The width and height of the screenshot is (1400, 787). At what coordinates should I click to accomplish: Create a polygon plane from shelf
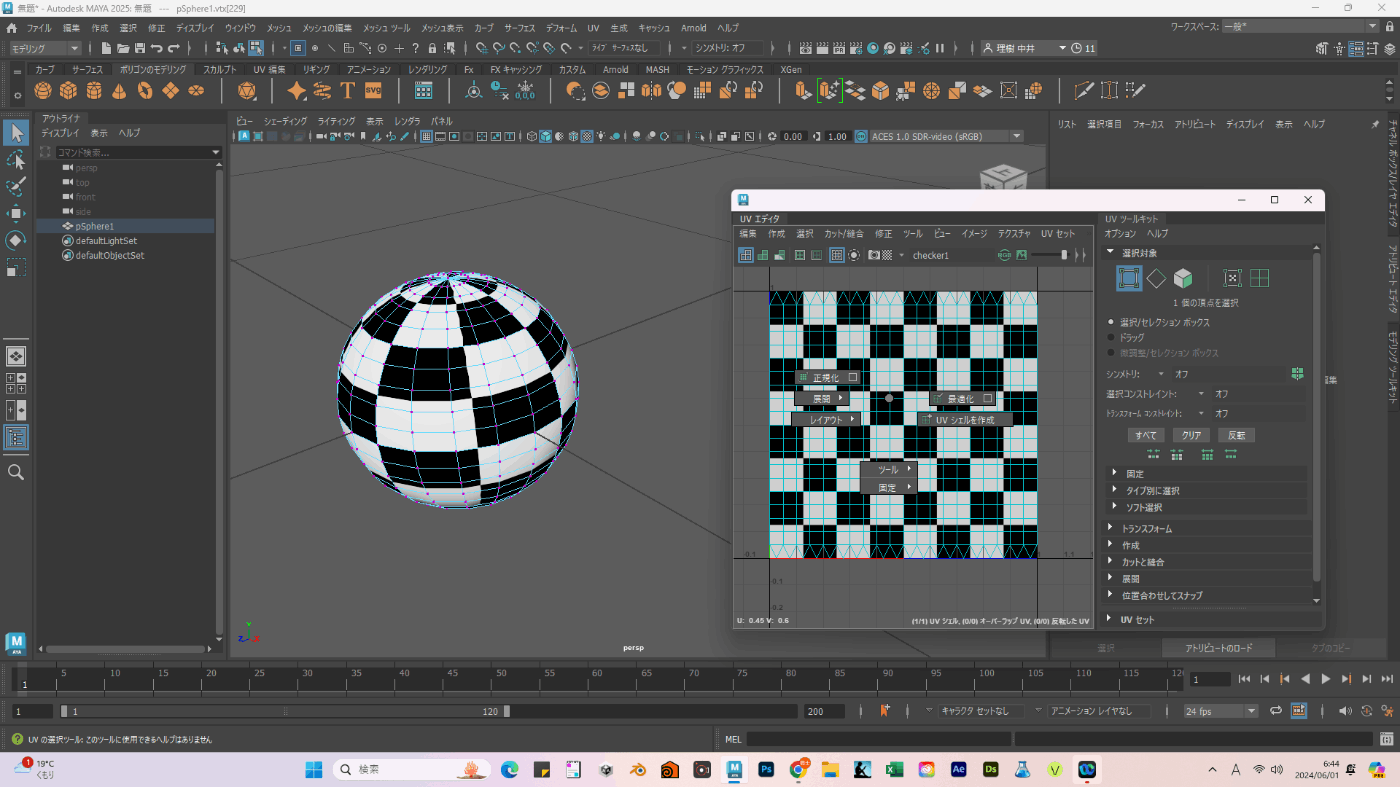(x=171, y=91)
